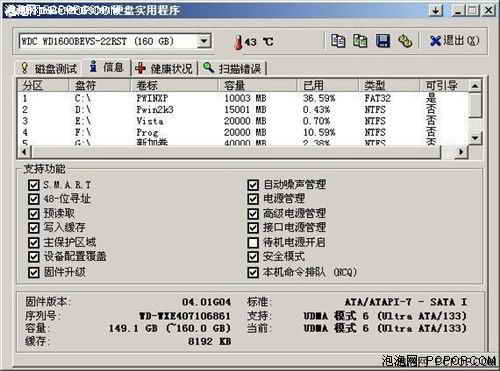Click the ATA/ATAPI-7 - SATA I value

tap(405, 302)
